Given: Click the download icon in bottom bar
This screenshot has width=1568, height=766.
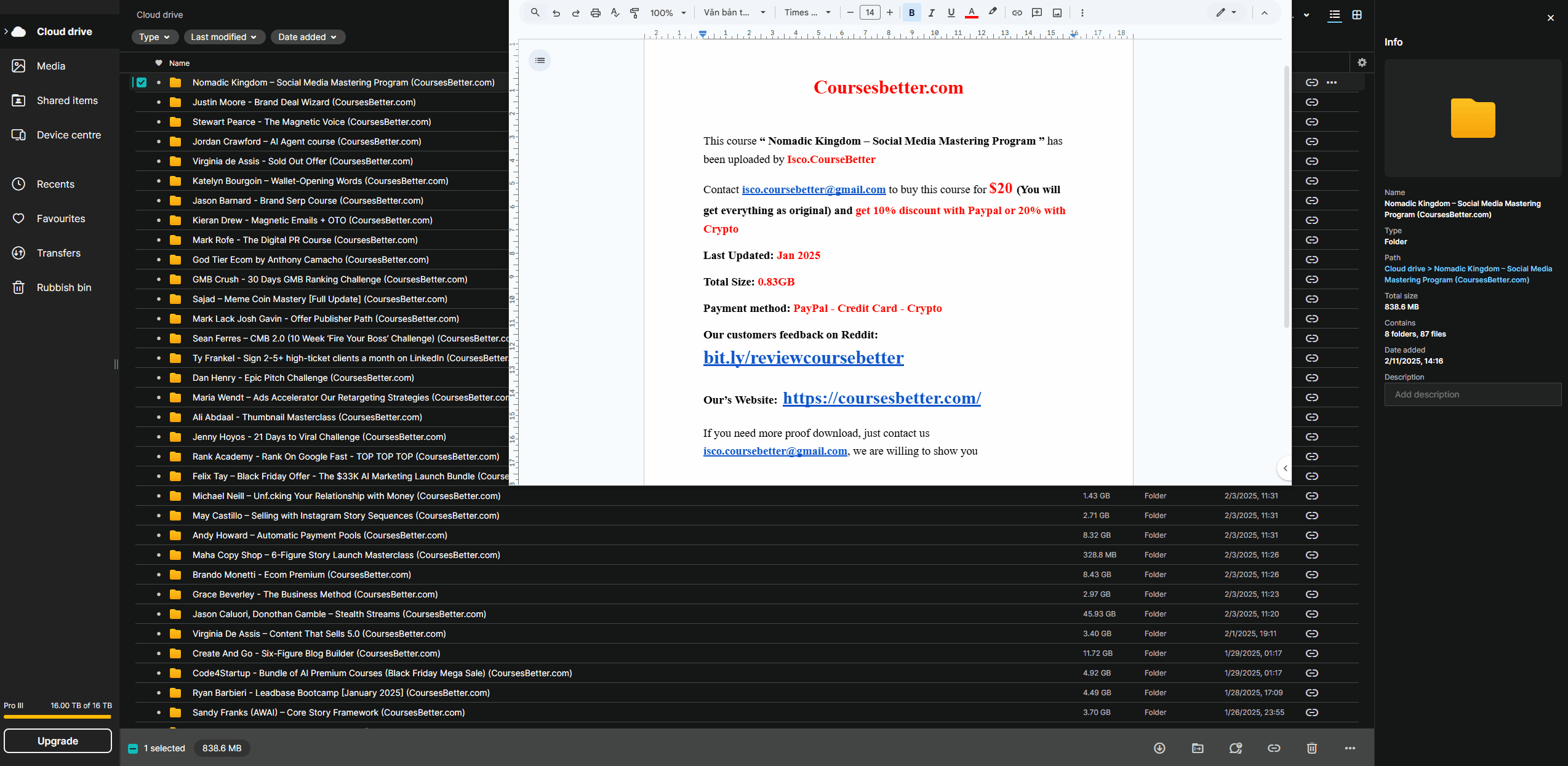Looking at the screenshot, I should pos(1159,748).
